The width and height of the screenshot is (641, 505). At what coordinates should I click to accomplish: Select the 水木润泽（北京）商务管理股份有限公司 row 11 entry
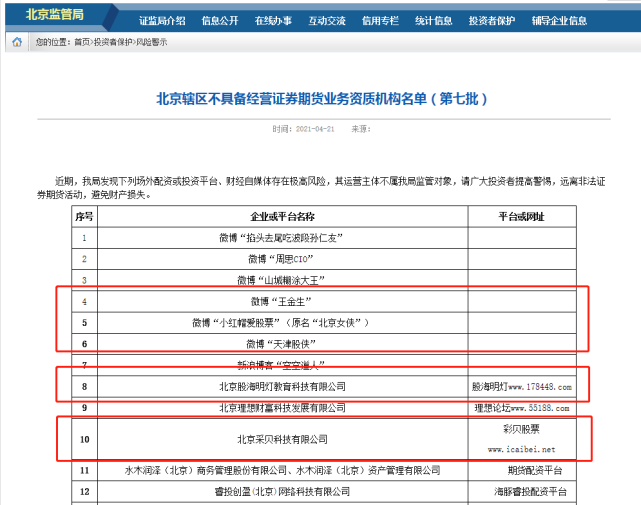(282, 471)
